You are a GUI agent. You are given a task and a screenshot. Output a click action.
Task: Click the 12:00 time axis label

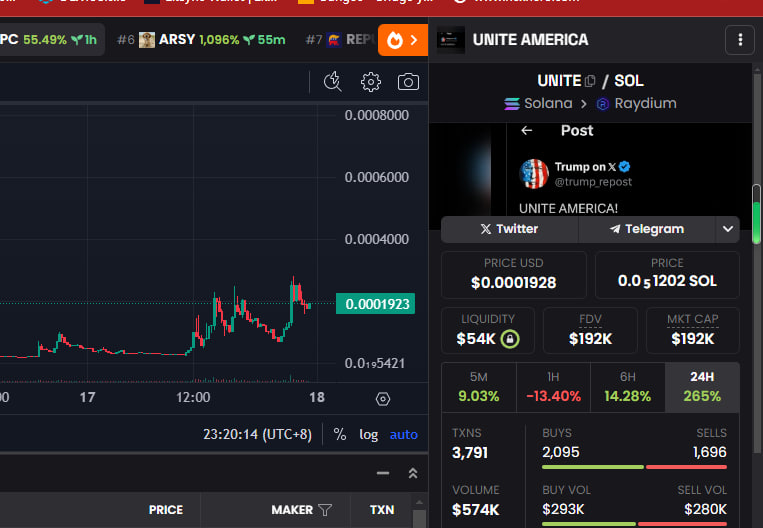(193, 398)
